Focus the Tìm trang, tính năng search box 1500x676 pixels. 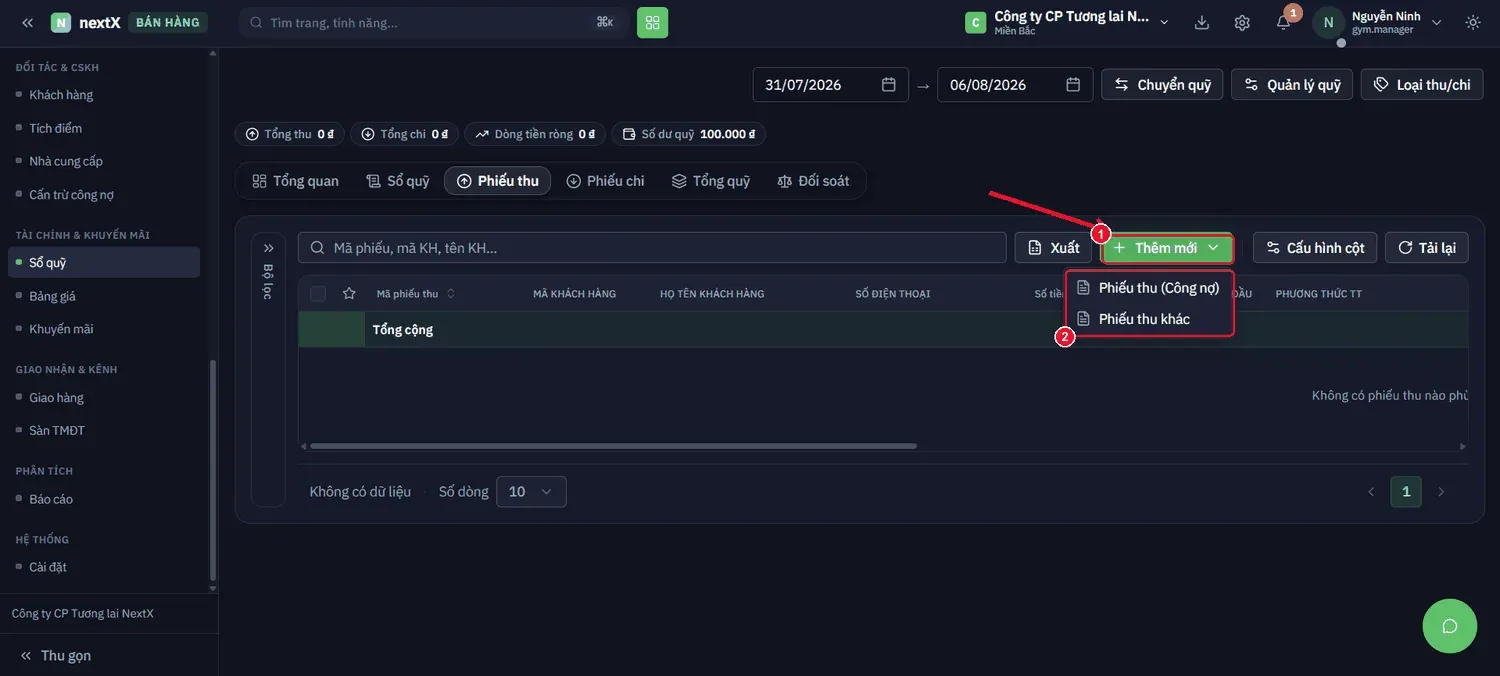[434, 22]
